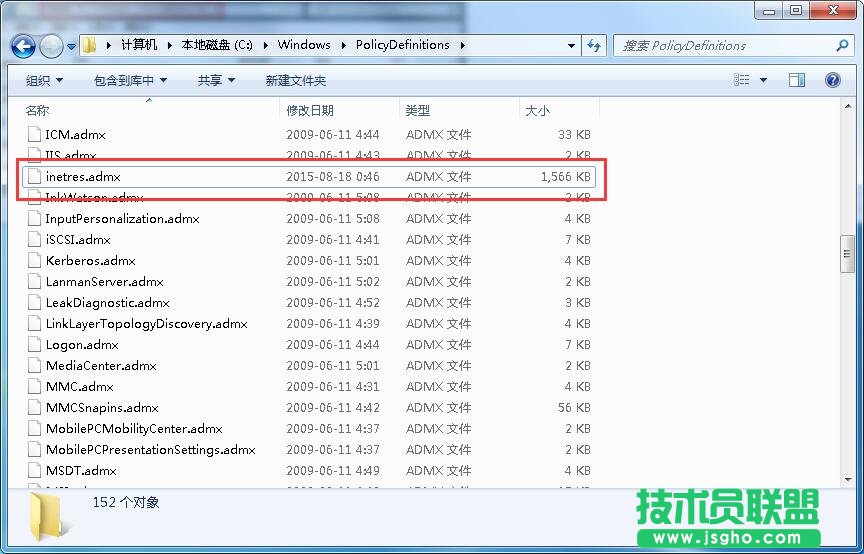The image size is (864, 554).
Task: Click PolicyDefinitions in the address breadcrumb
Action: tap(402, 45)
